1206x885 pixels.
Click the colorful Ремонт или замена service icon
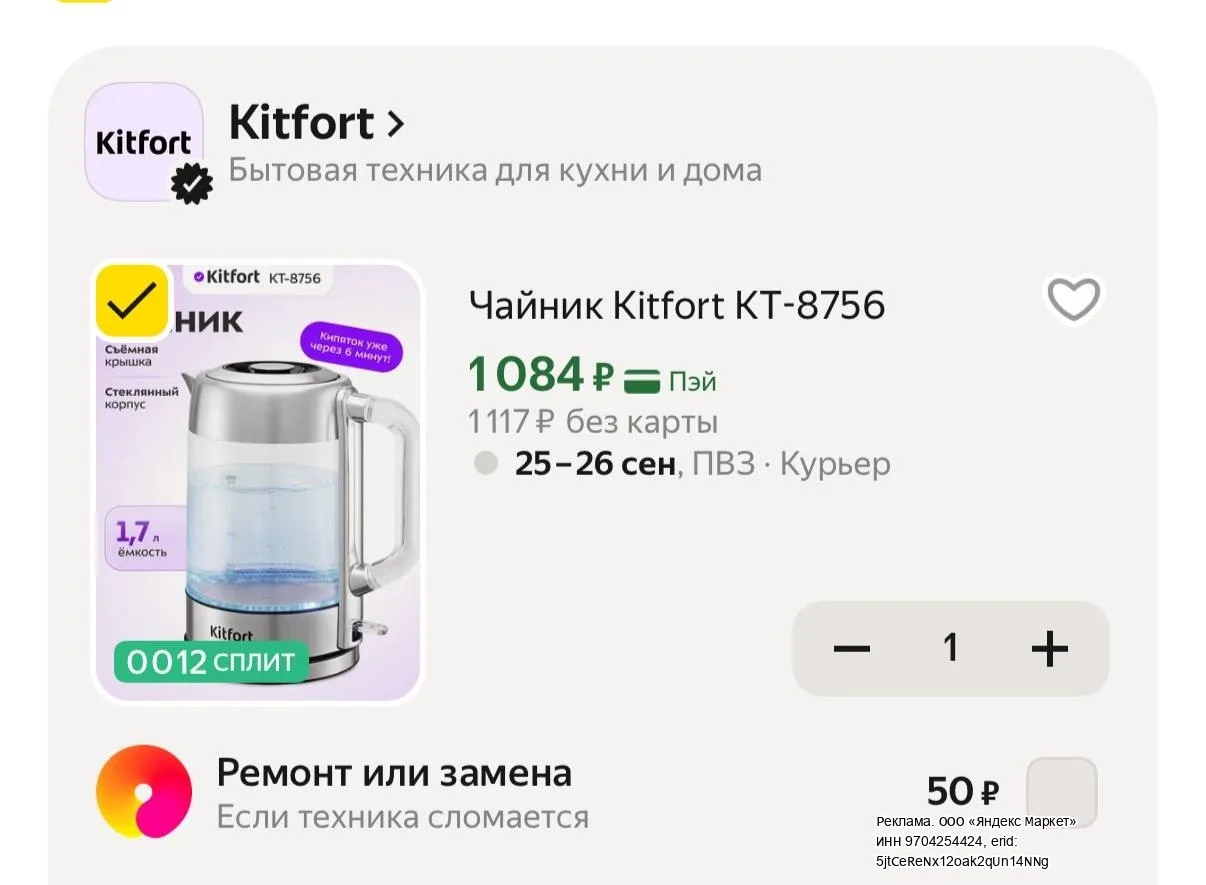point(144,792)
